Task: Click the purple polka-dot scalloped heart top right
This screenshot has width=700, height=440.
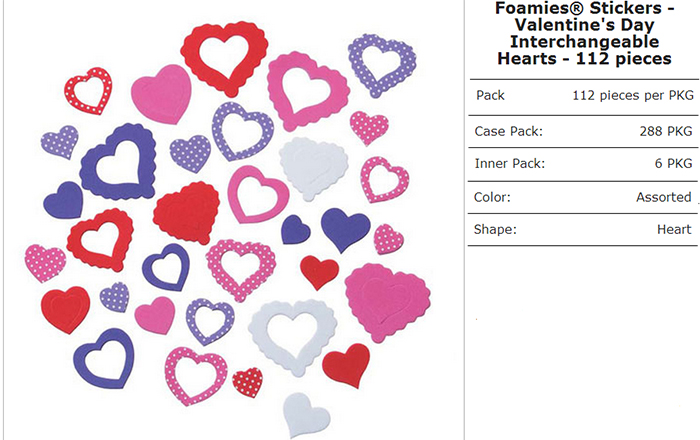Action: click(x=382, y=65)
